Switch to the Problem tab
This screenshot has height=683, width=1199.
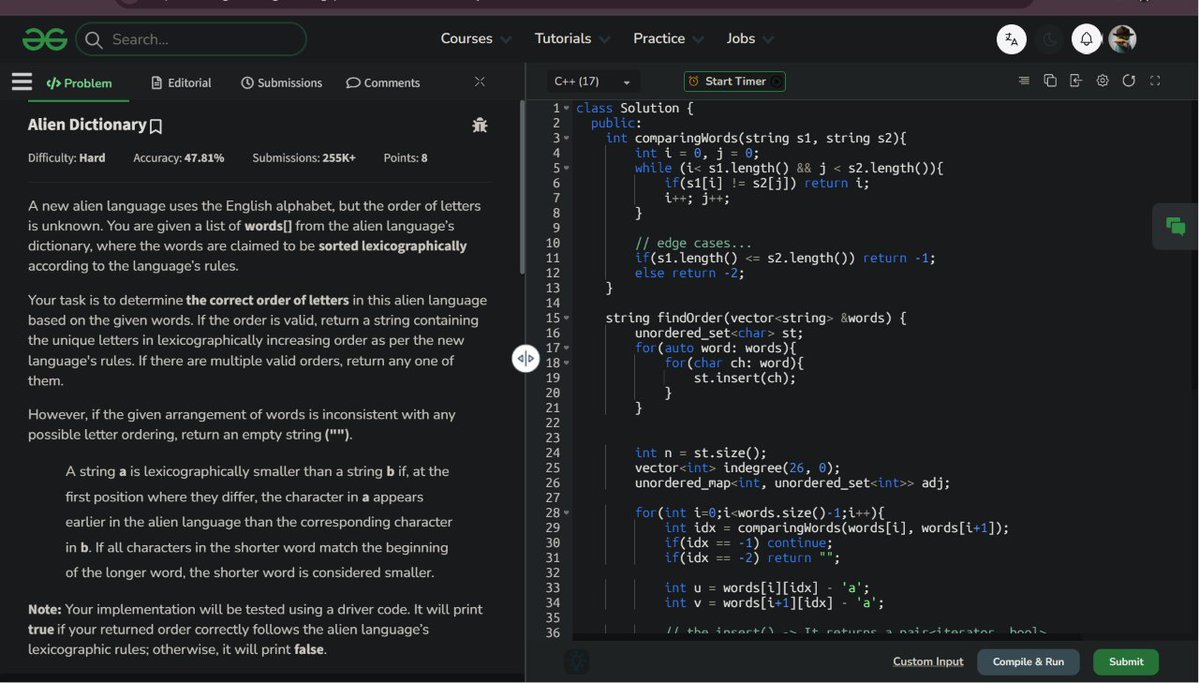coord(79,83)
